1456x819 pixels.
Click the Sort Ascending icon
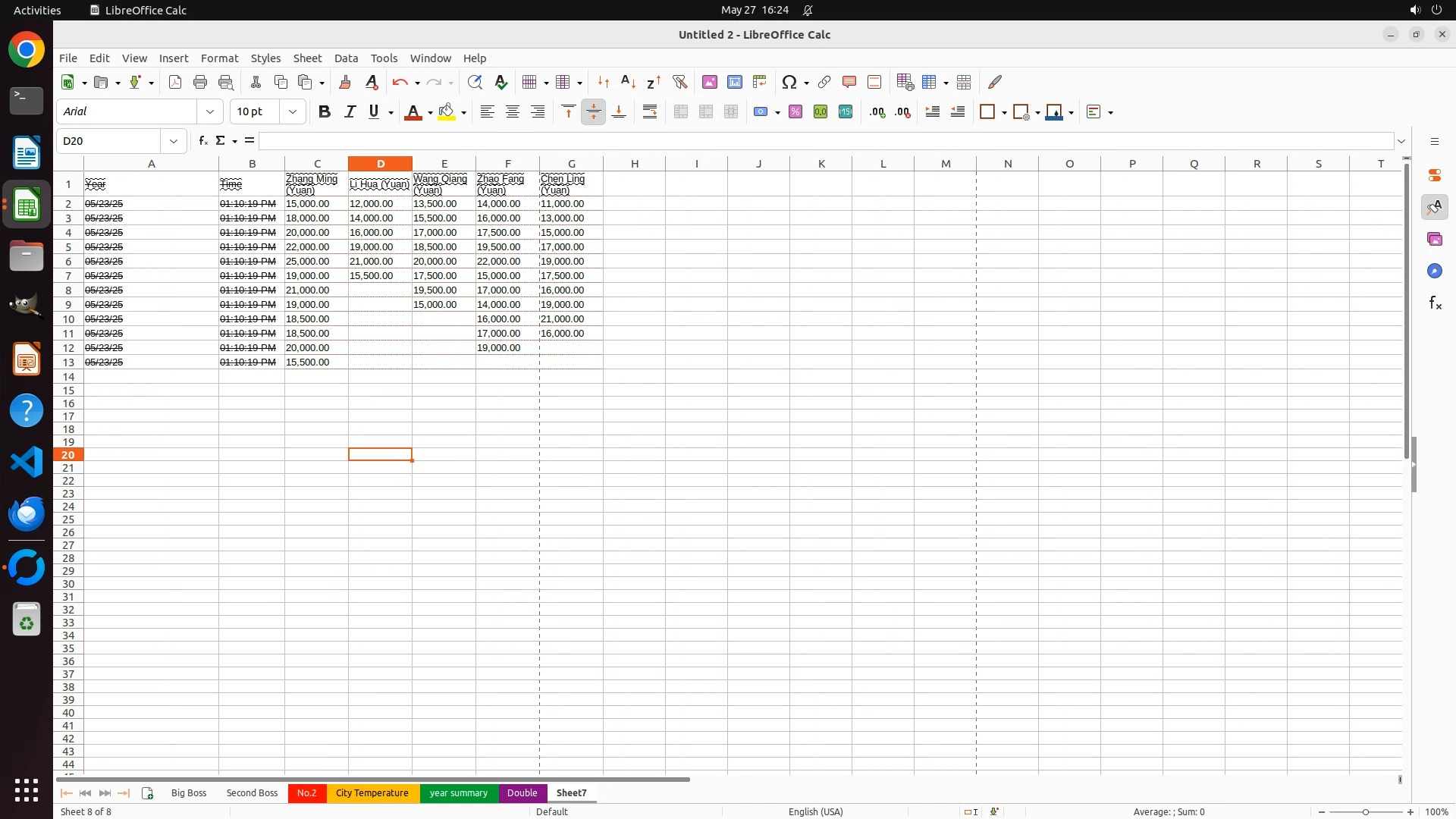coord(628,82)
